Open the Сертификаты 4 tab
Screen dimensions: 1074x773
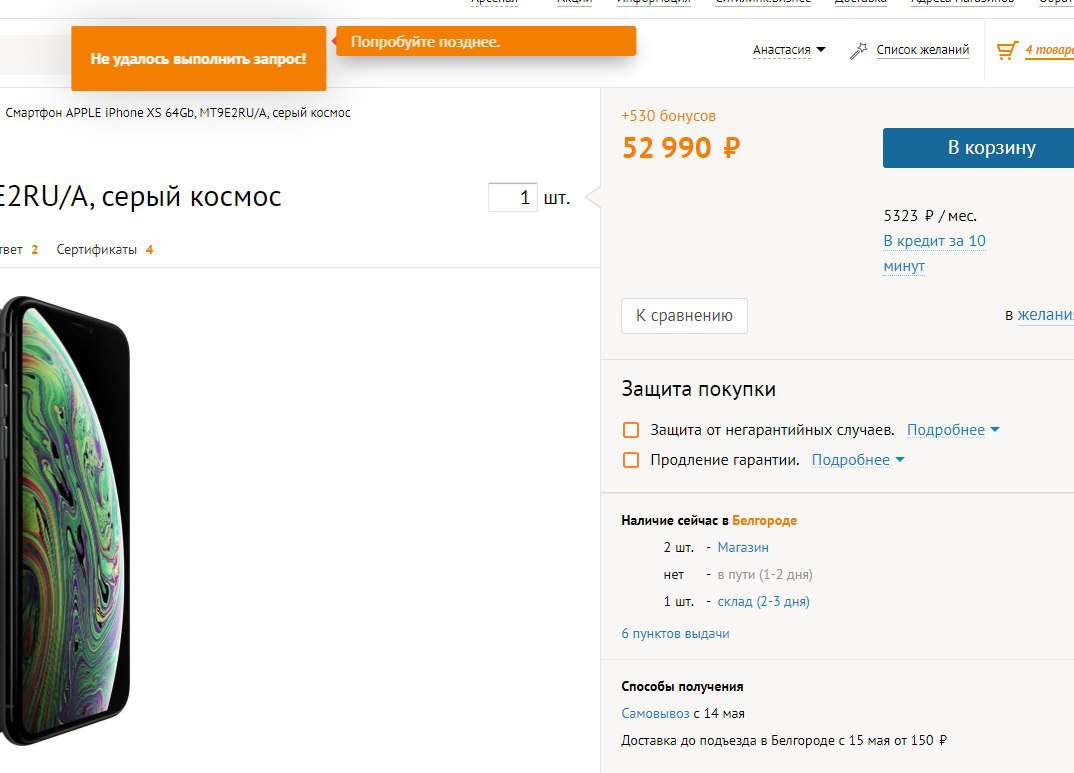[105, 250]
